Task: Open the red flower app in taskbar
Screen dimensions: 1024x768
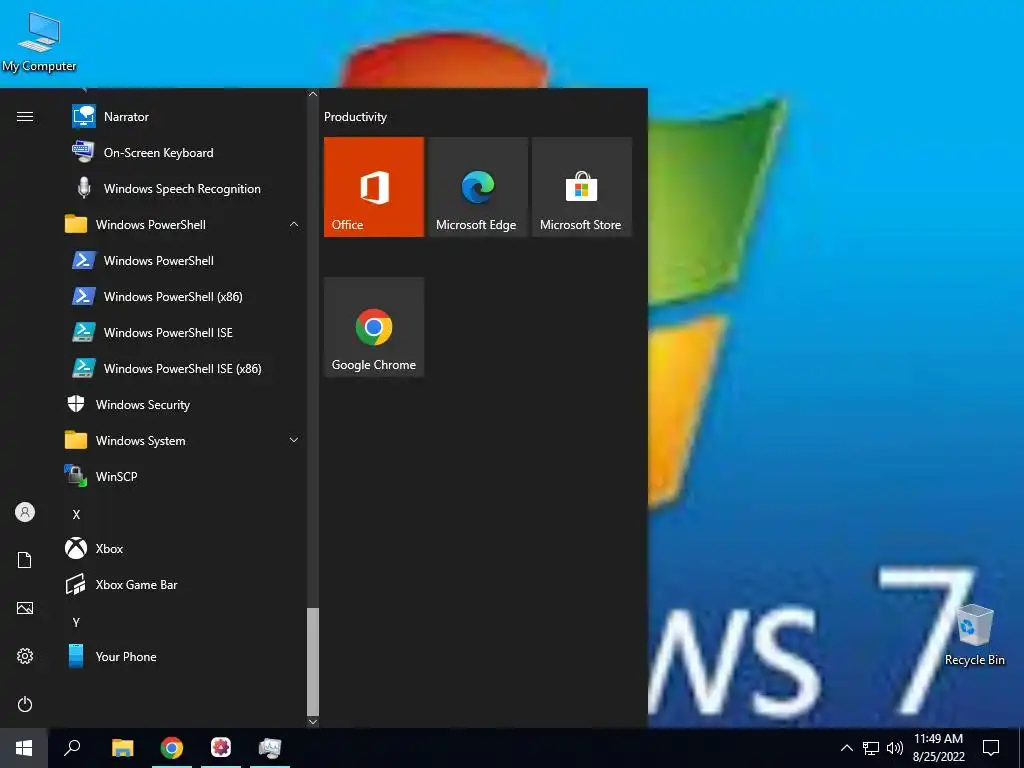Action: [221, 748]
